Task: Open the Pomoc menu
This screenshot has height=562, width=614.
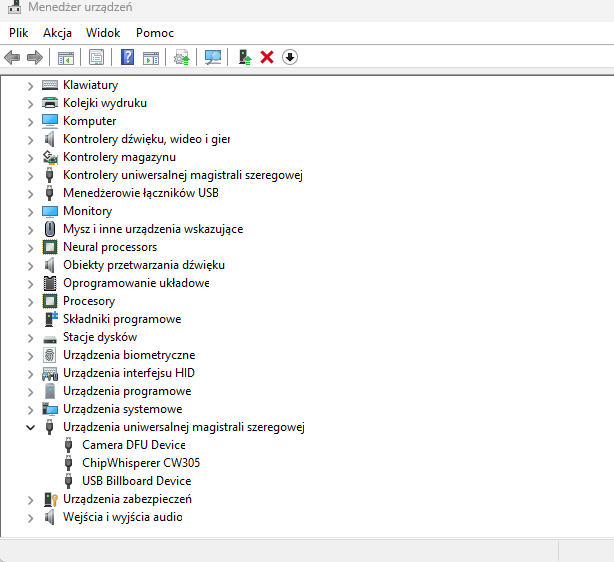Action: coord(155,32)
